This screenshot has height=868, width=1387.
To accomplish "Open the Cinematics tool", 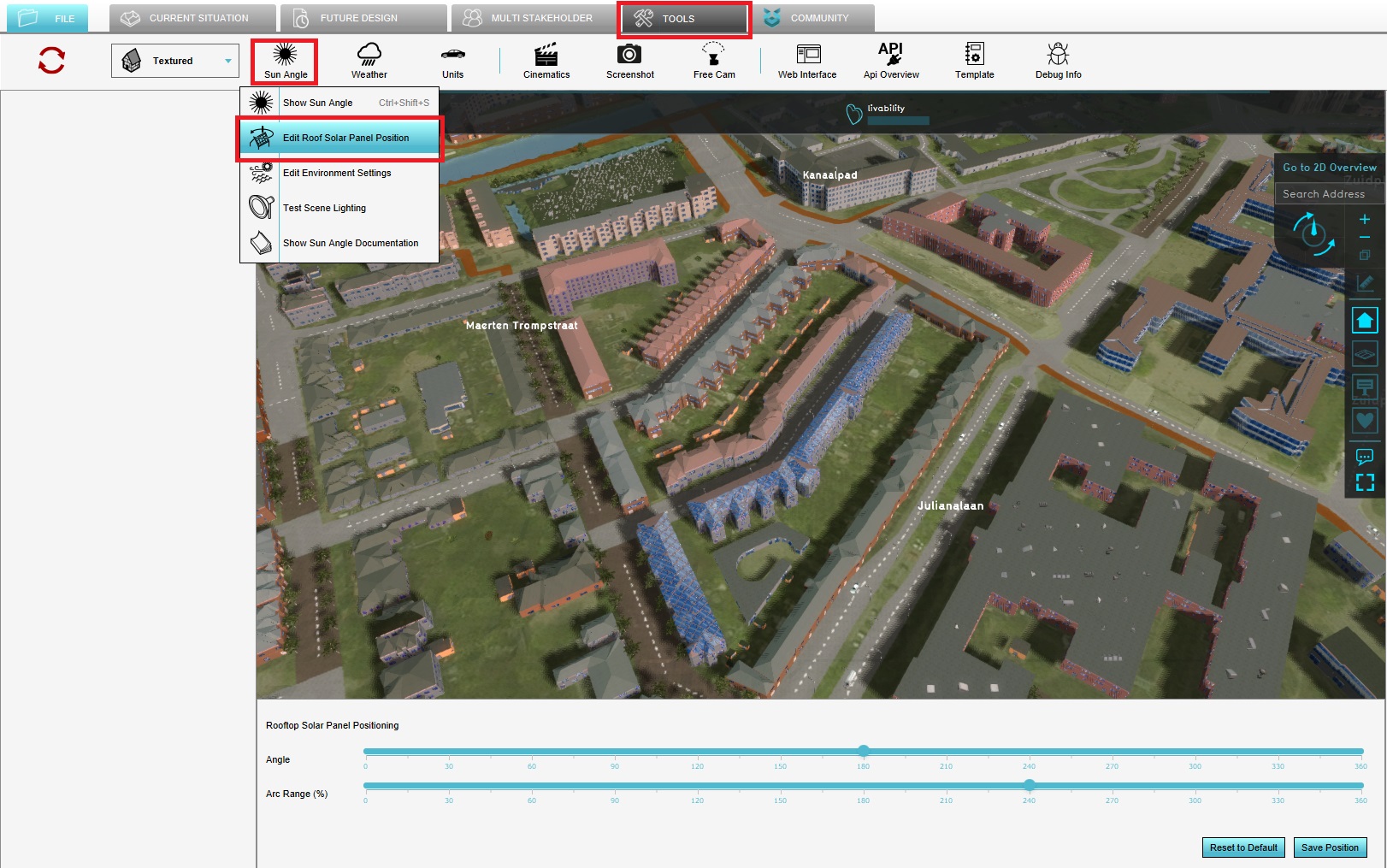I will [546, 61].
